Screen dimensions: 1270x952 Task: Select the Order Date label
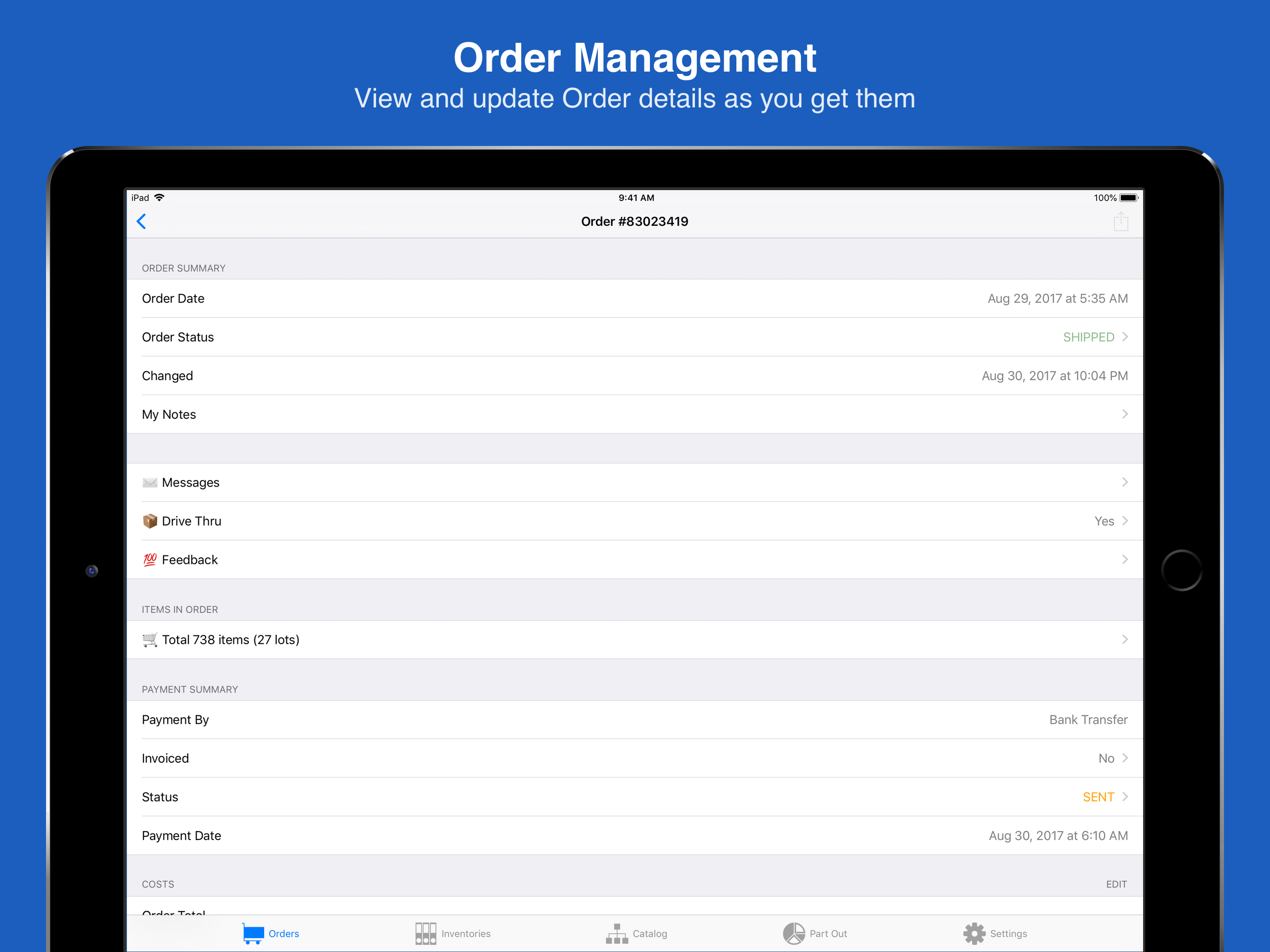coord(173,298)
